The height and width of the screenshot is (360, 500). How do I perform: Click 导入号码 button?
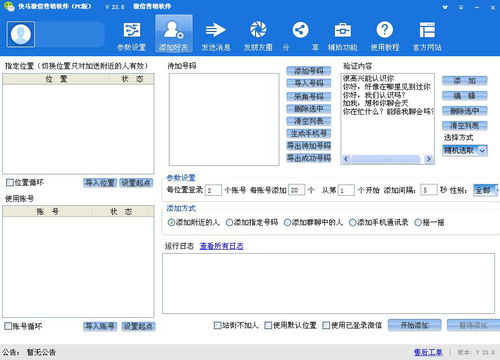309,83
